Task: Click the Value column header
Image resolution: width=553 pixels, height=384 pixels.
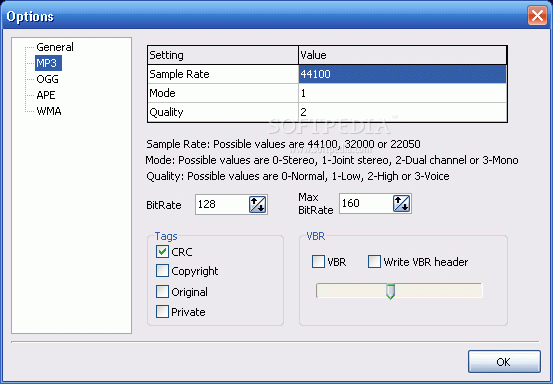Action: click(x=402, y=55)
